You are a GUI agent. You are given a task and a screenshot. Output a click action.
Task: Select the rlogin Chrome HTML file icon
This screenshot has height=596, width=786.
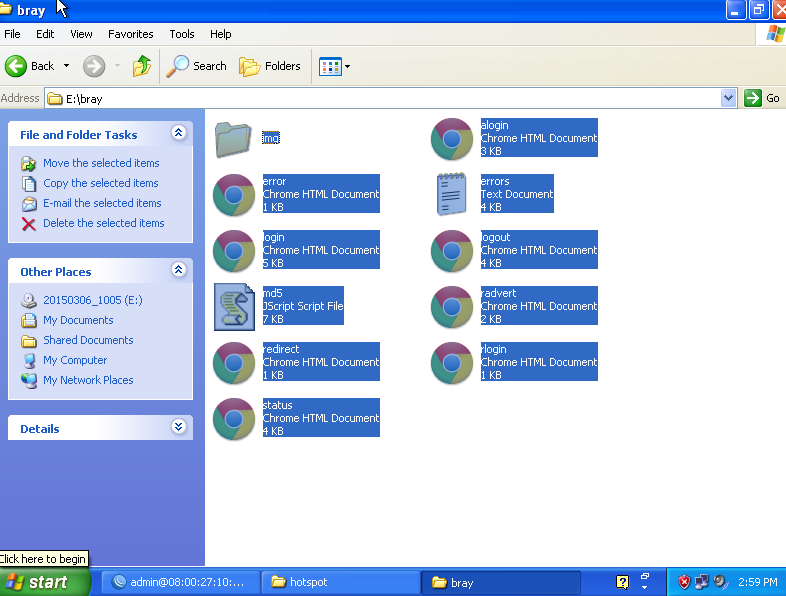452,363
